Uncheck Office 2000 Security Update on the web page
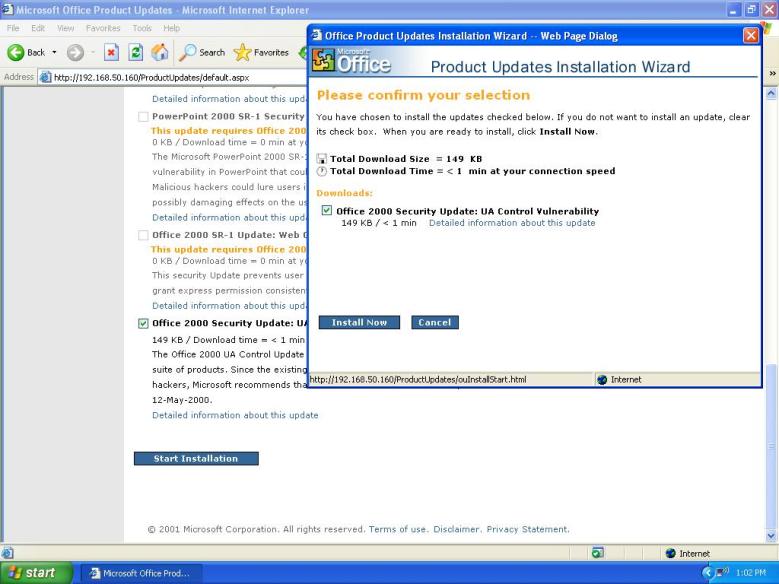Image resolution: width=779 pixels, height=584 pixels. tap(143, 324)
